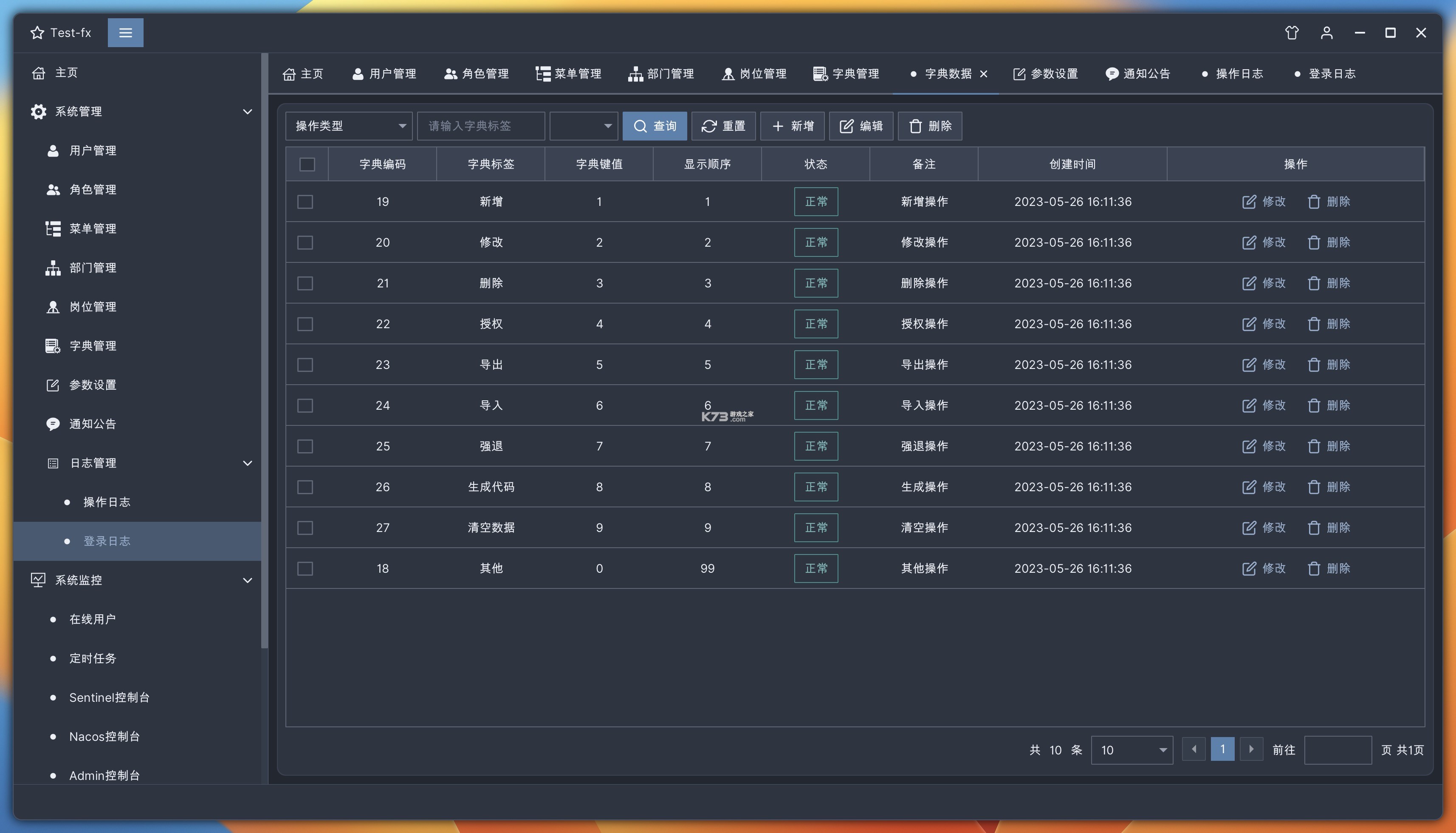Collapse the 系统管理 sidebar section

[247, 112]
